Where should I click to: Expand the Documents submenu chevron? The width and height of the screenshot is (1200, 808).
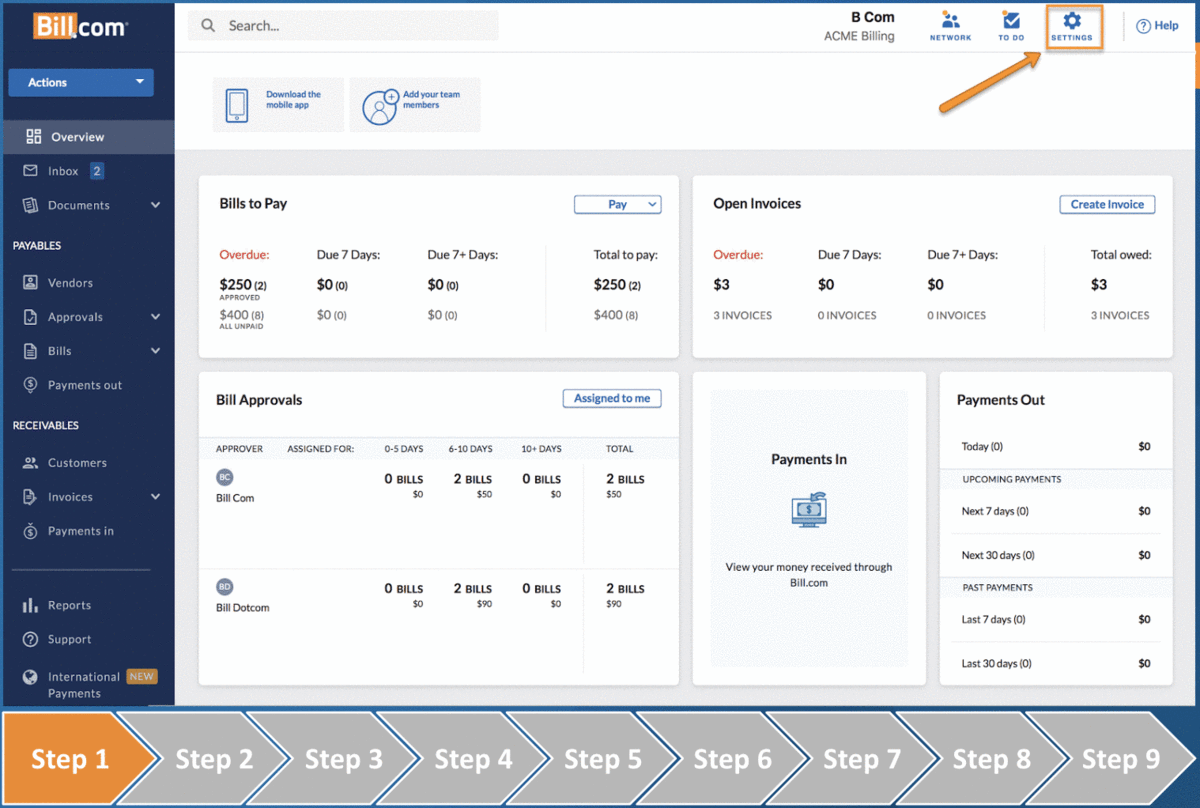pos(155,205)
